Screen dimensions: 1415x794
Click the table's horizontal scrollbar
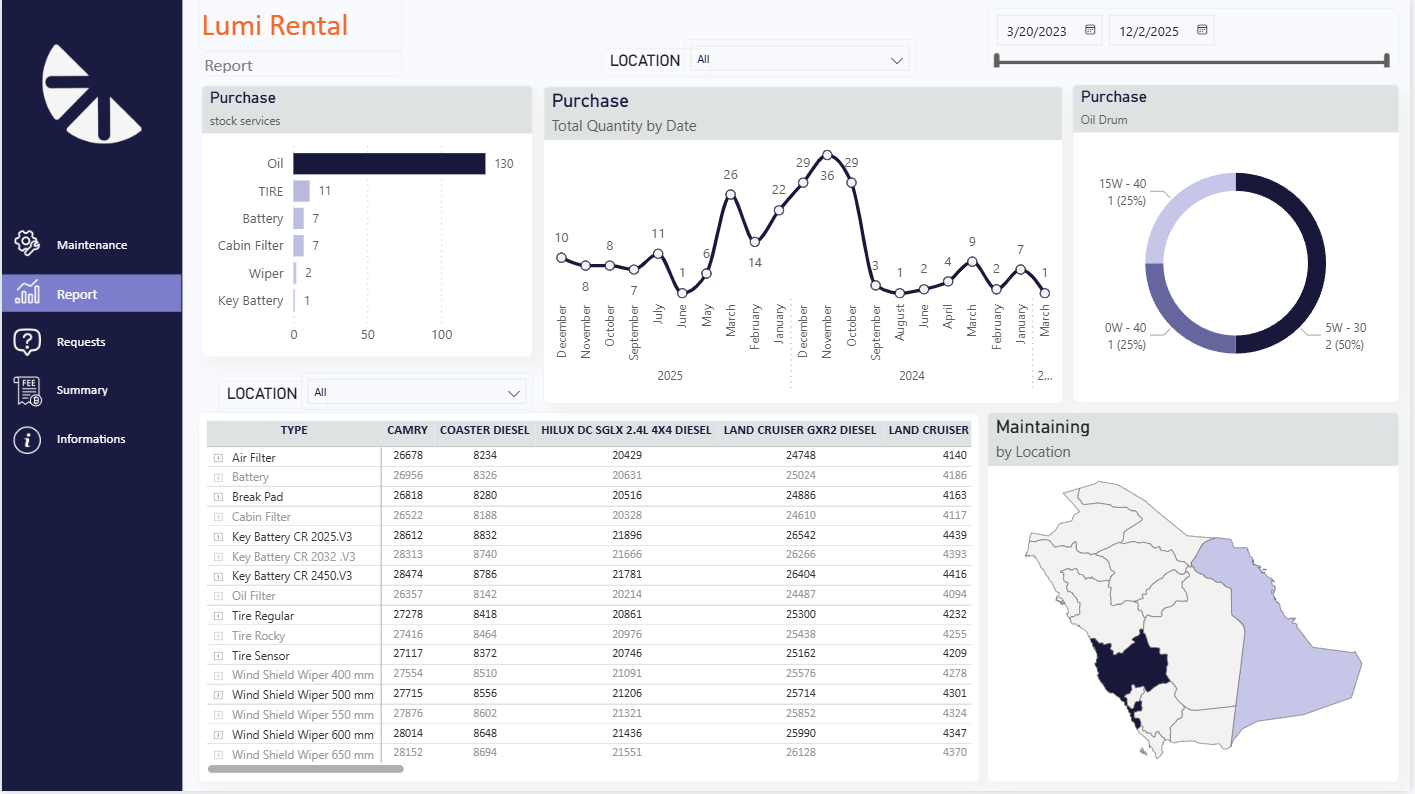(305, 769)
